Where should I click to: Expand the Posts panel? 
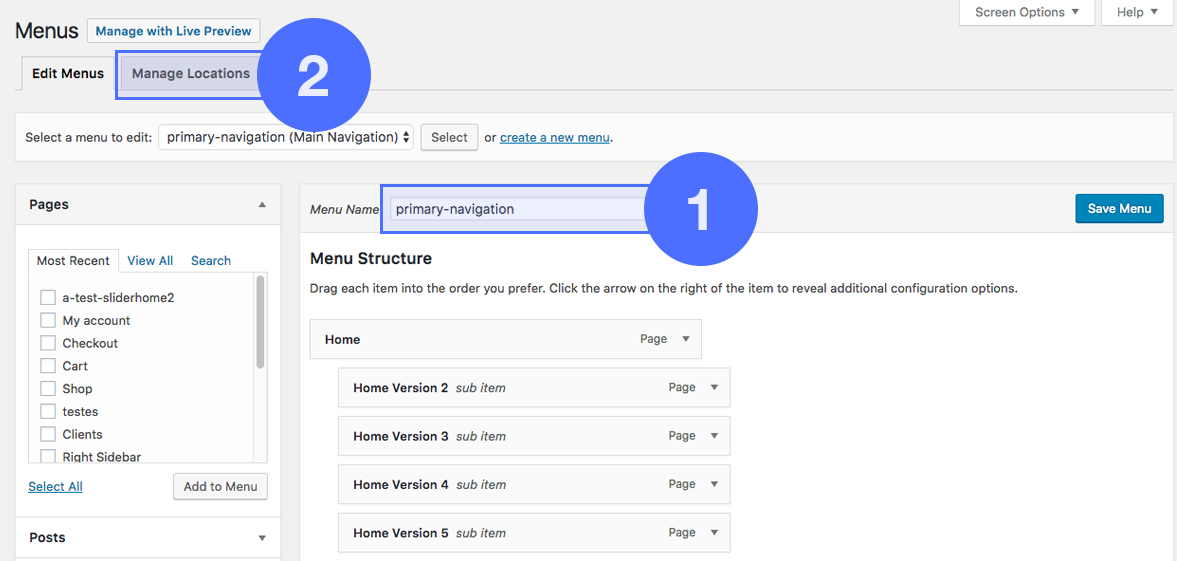point(262,538)
